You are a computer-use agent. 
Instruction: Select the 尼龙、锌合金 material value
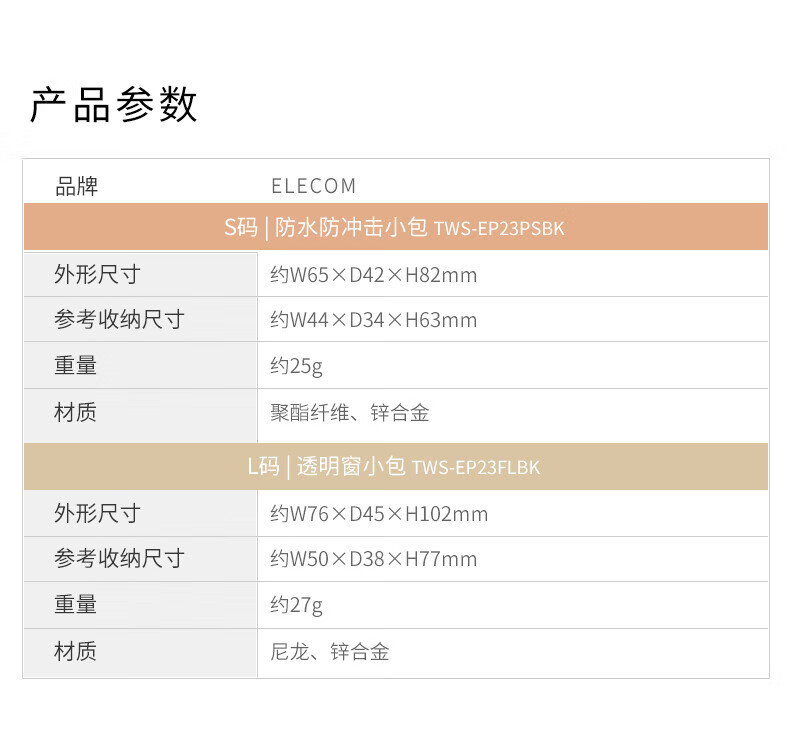pos(329,652)
